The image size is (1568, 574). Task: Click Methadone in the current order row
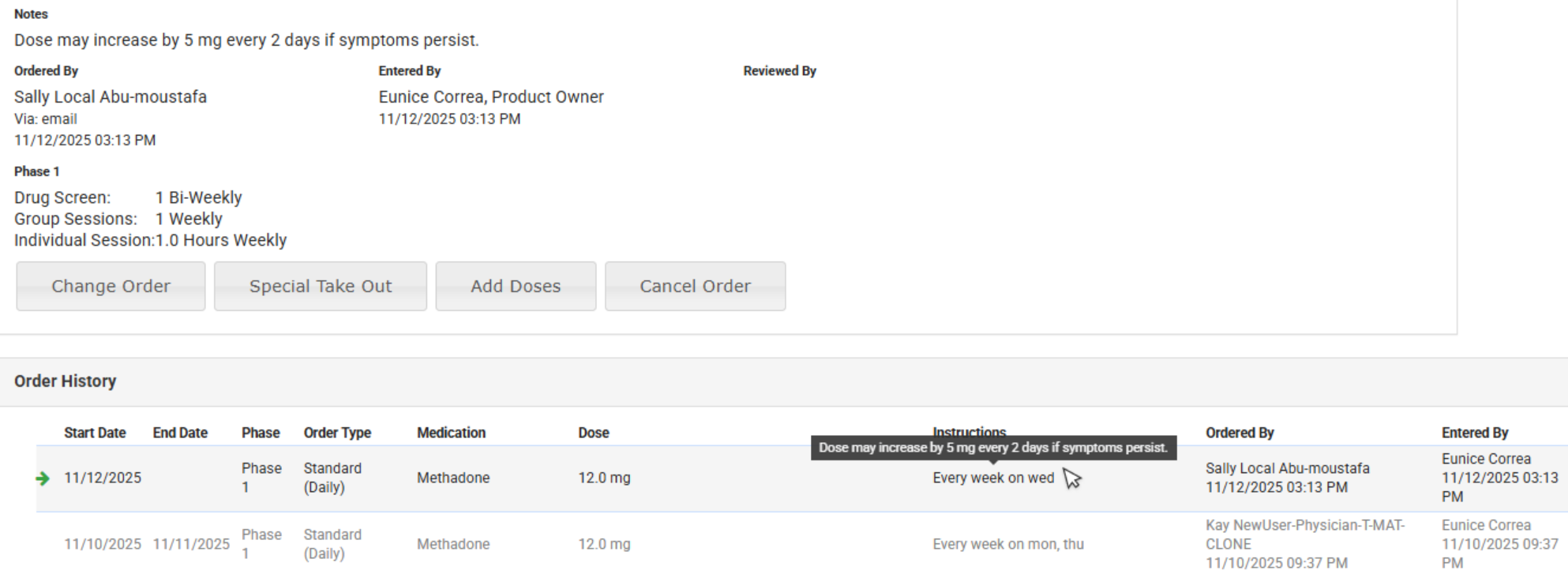tap(453, 478)
